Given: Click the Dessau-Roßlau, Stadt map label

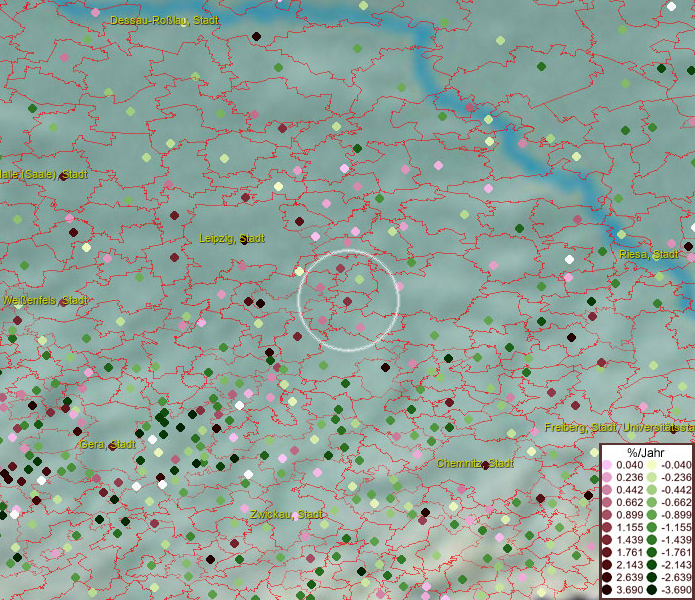Looking at the screenshot, I should (x=164, y=20).
